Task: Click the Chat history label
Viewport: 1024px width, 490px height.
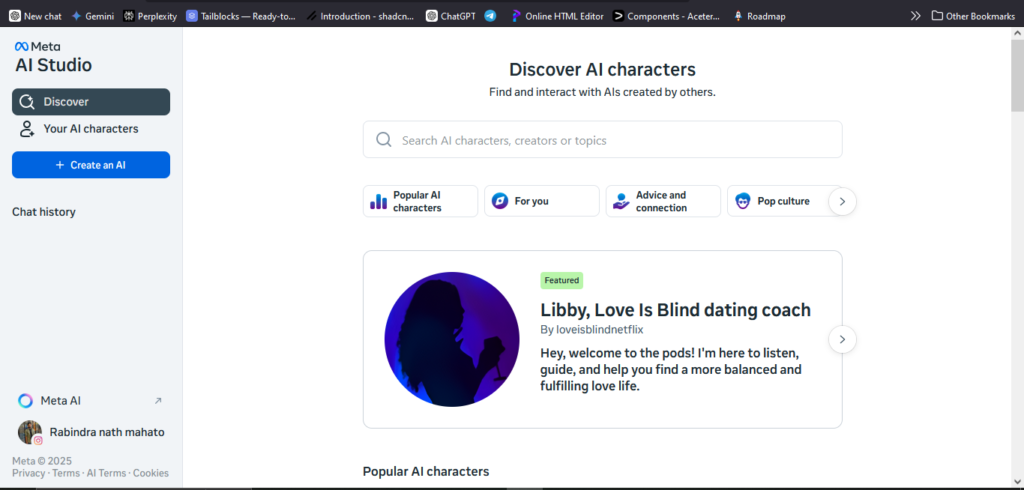Action: tap(44, 212)
